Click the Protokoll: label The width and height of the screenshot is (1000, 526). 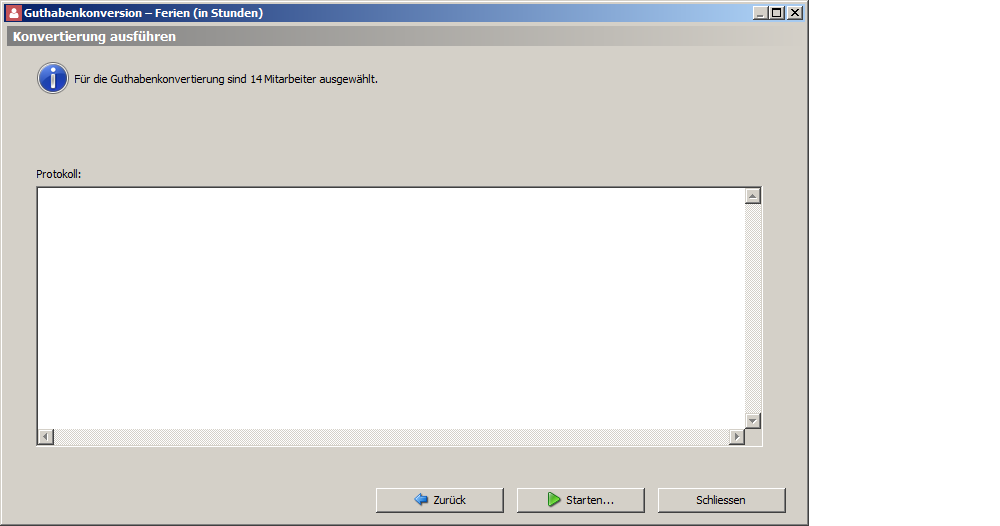(59, 174)
